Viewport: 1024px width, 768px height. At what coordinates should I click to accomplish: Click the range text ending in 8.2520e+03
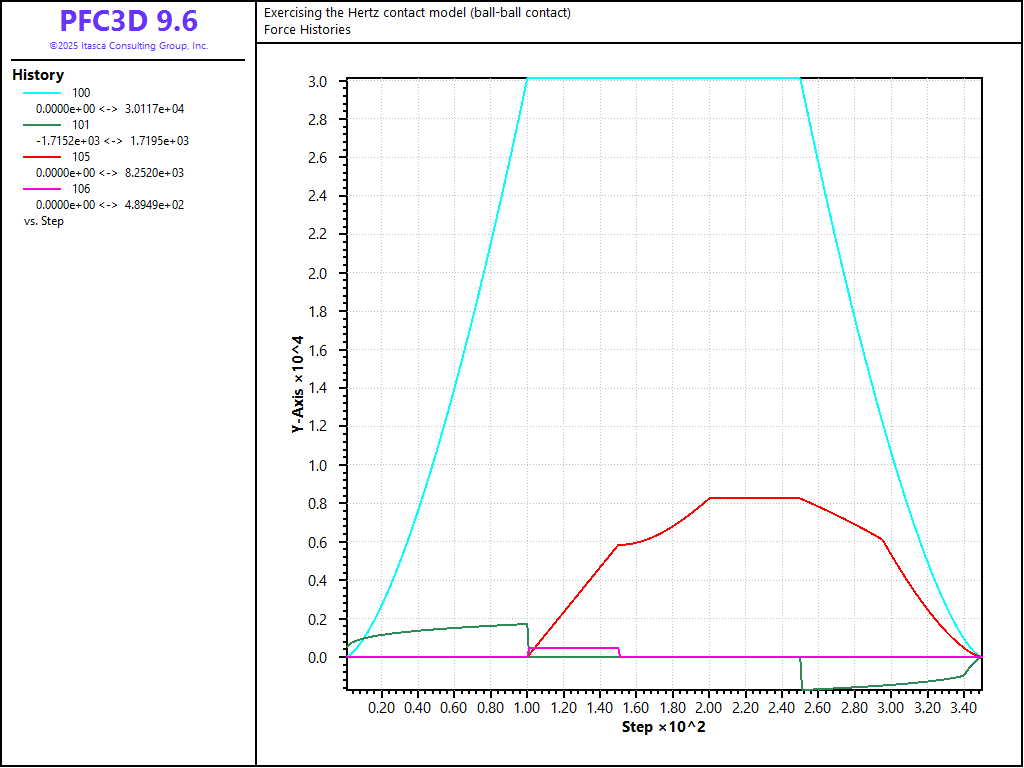[x=110, y=173]
